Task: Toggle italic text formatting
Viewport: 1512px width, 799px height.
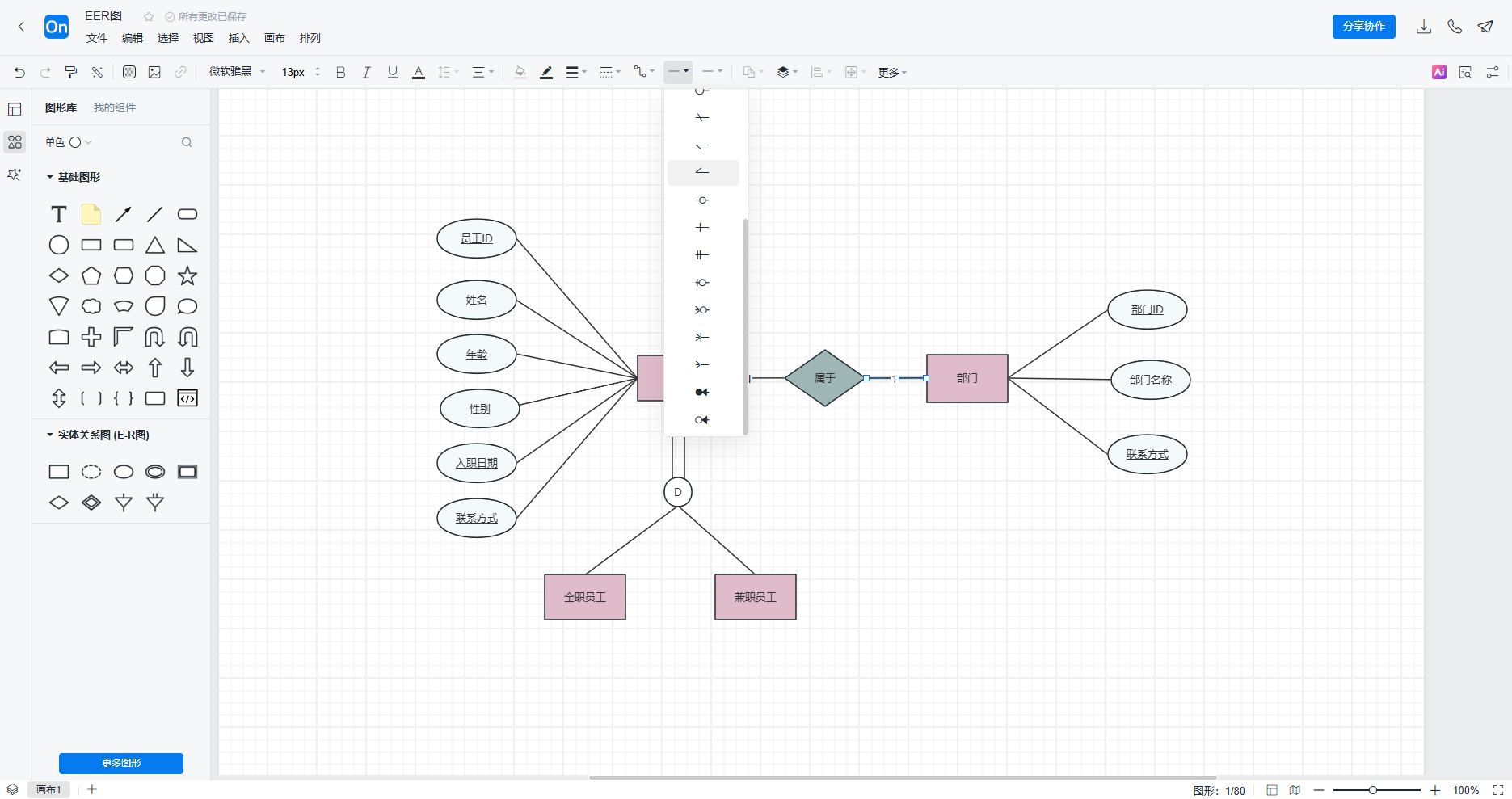Action: click(x=366, y=73)
